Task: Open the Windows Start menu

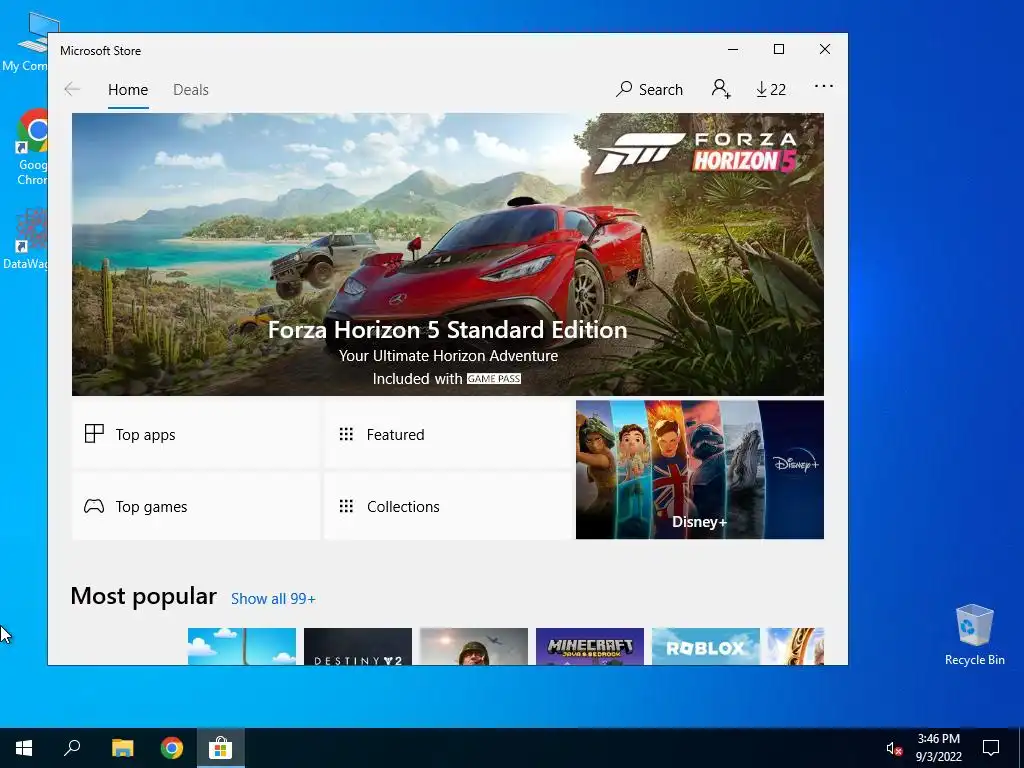Action: [x=24, y=748]
